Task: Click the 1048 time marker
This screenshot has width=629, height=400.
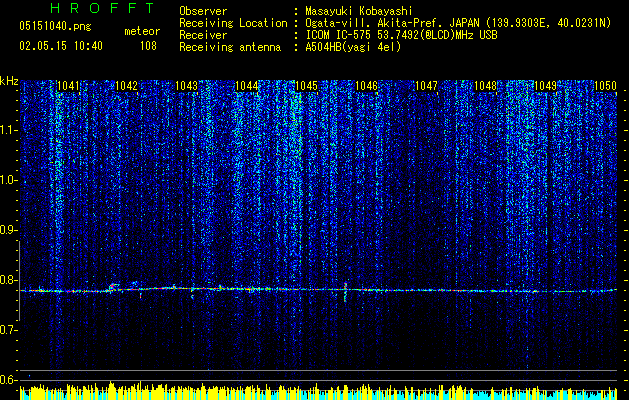Action: (x=485, y=86)
